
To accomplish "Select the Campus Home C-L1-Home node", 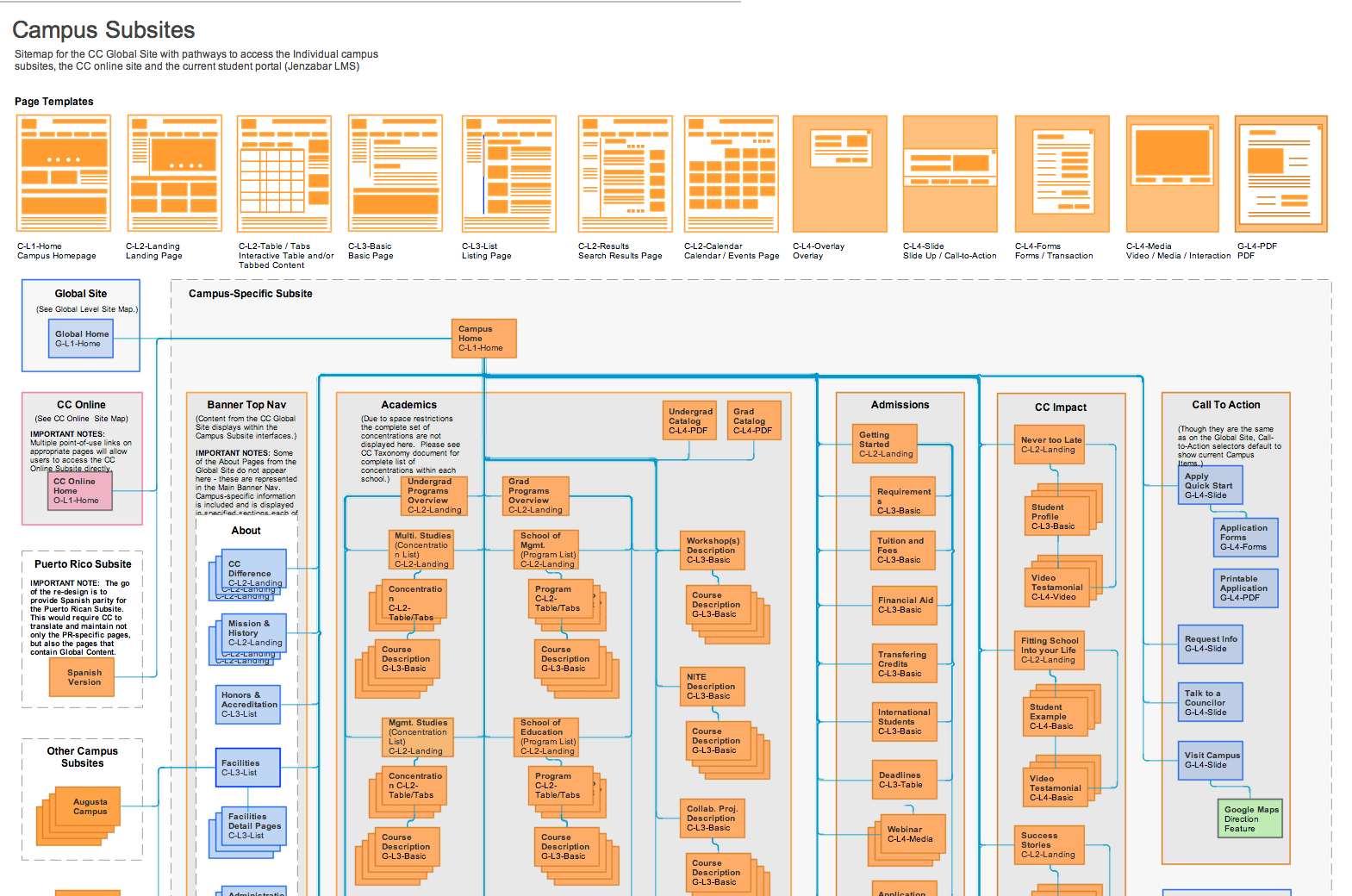I will (x=484, y=339).
